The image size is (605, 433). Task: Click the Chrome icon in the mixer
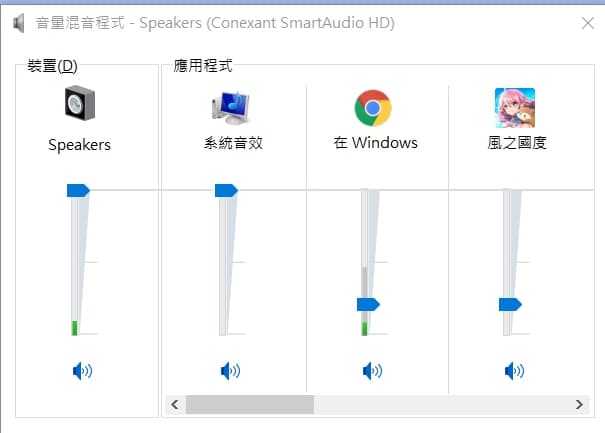point(373,107)
